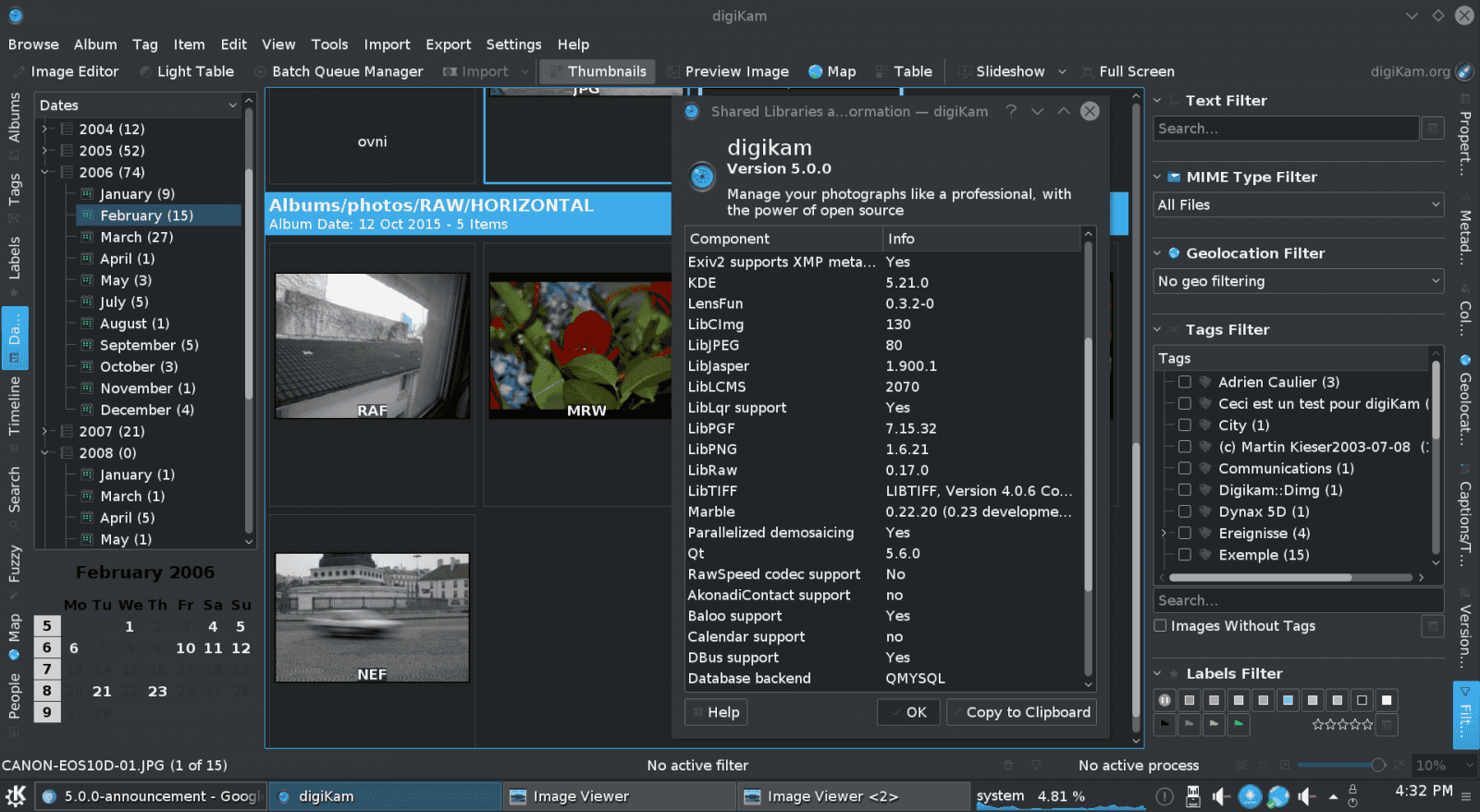This screenshot has width=1480, height=812.
Task: Open the Album menu
Action: pyautogui.click(x=95, y=44)
